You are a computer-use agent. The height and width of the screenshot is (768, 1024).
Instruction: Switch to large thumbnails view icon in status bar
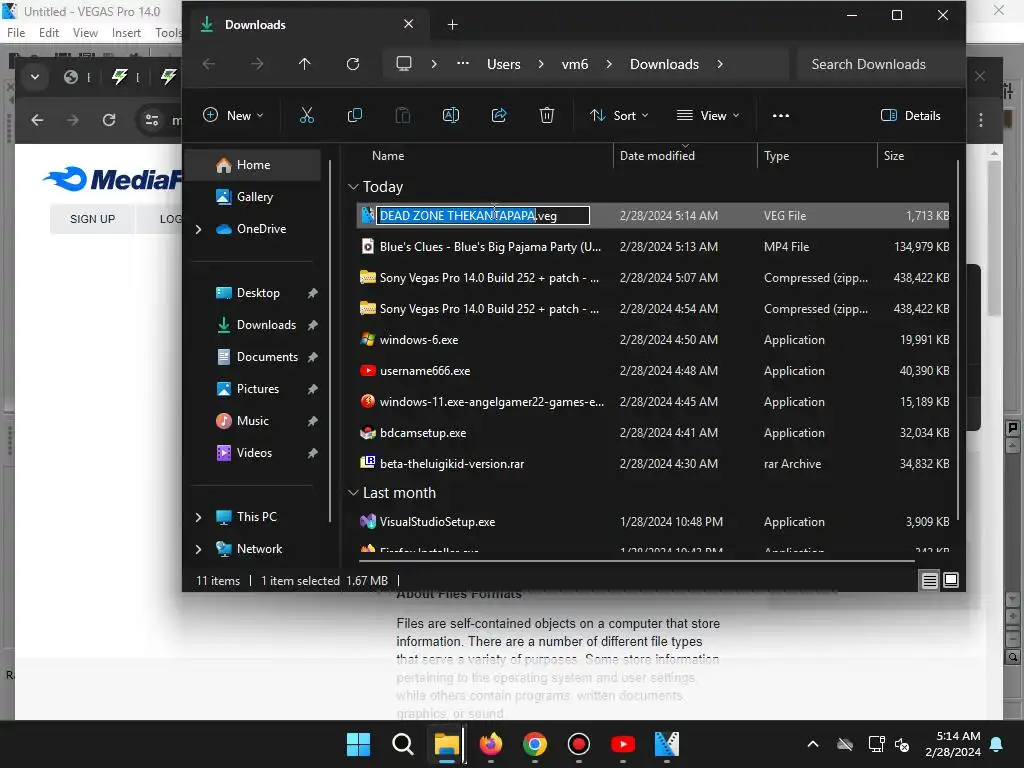click(x=951, y=580)
